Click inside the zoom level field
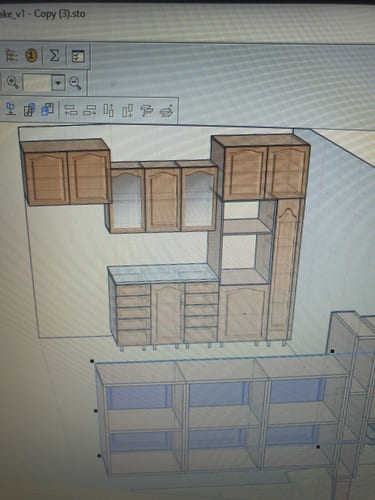This screenshot has width=375, height=500. [x=37, y=82]
